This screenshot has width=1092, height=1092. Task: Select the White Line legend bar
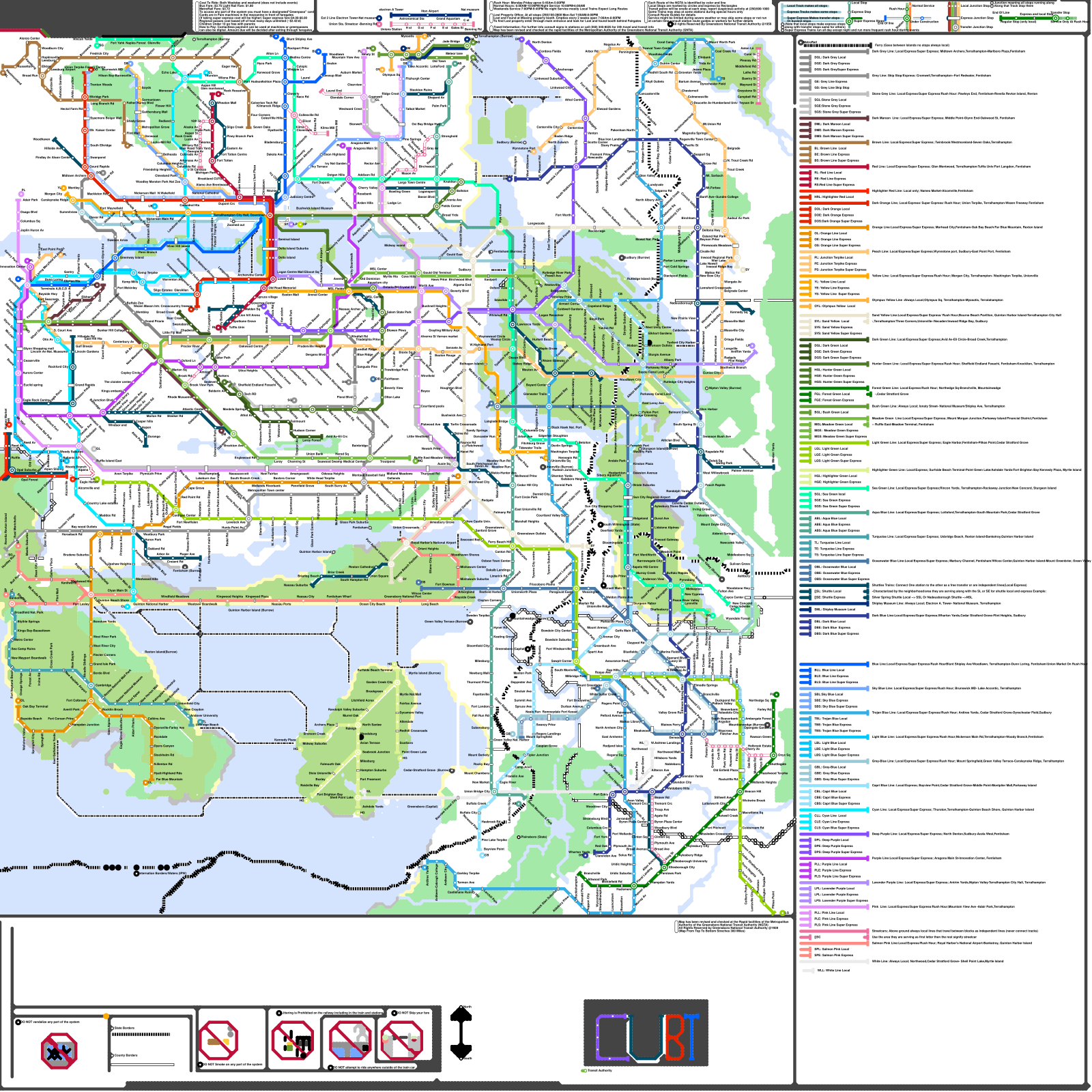pos(834,961)
